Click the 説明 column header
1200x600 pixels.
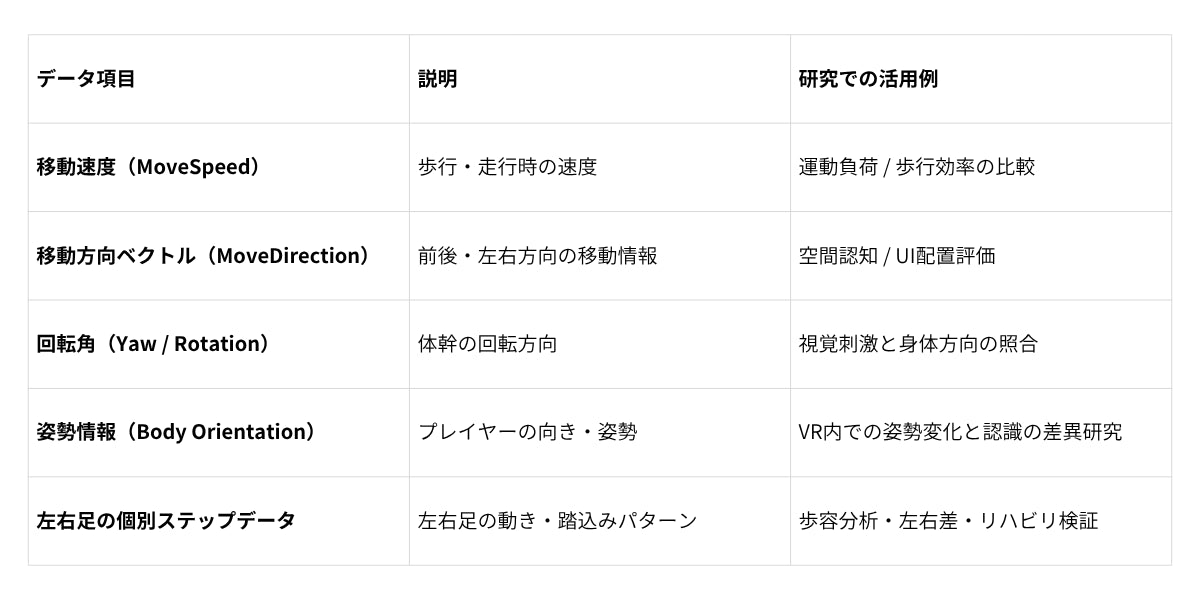[438, 79]
